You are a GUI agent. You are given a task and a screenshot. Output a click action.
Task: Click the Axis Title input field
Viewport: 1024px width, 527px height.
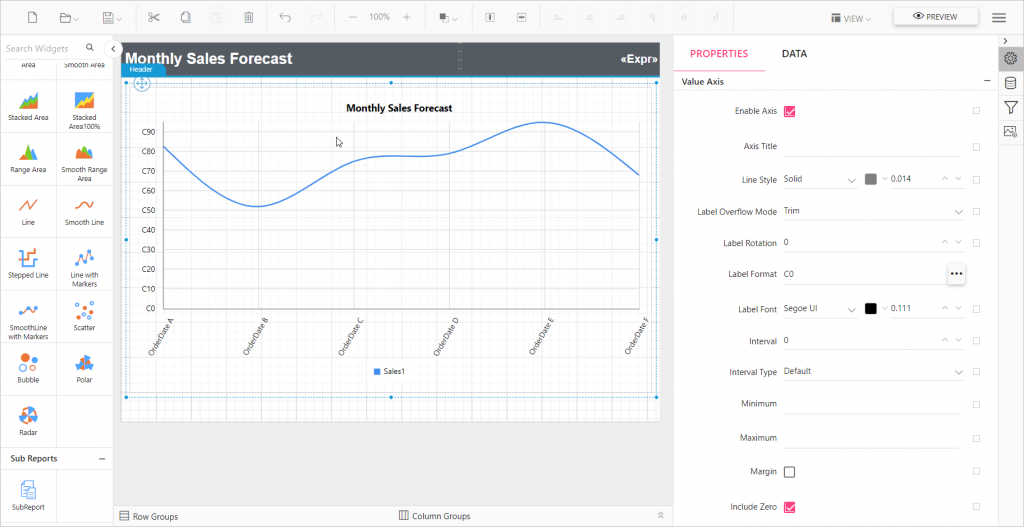pyautogui.click(x=871, y=146)
